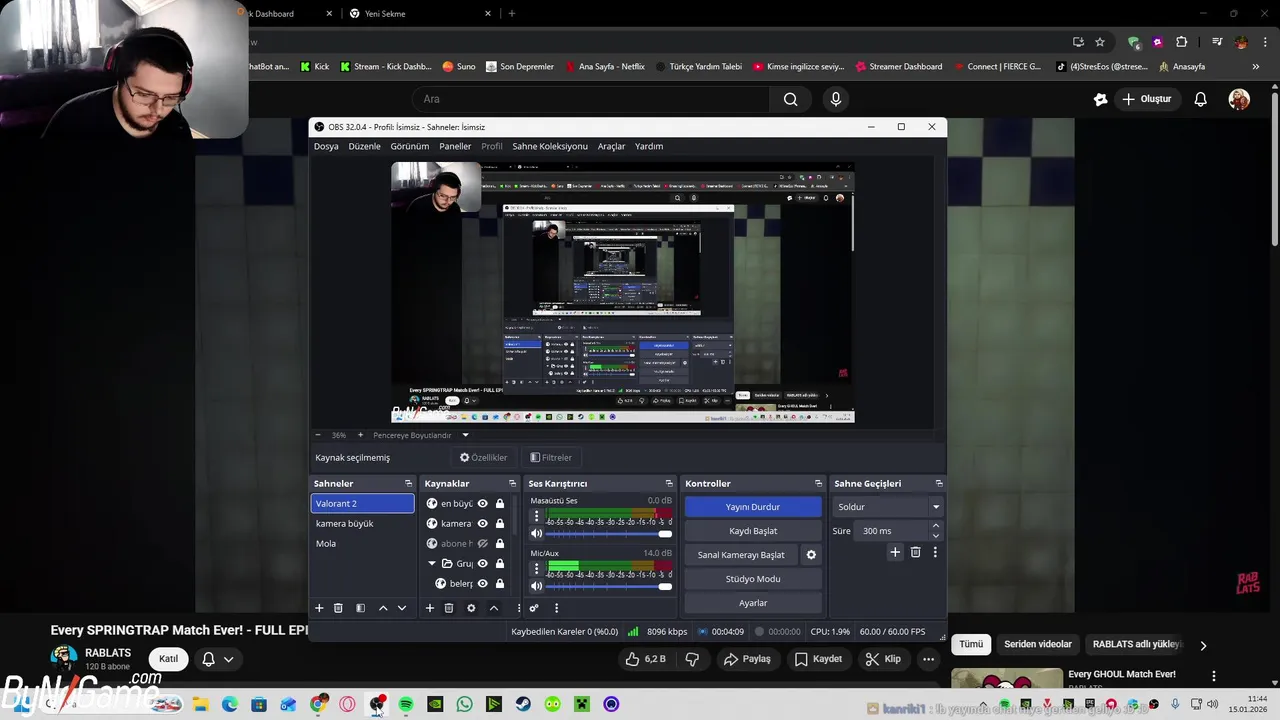Screen dimensions: 1280x720
Task: Remove the selected source with the Kaynaklar trash icon
Action: click(449, 608)
